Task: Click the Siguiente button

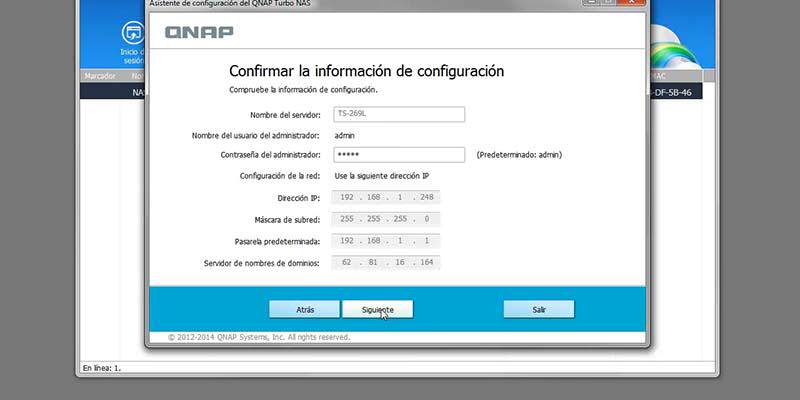Action: (377, 309)
